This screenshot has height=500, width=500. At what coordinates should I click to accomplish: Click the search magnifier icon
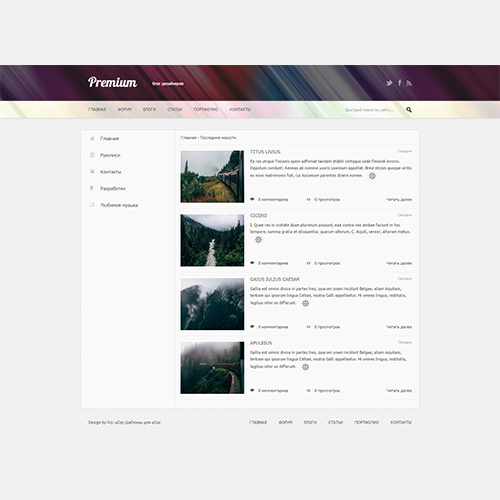409,110
